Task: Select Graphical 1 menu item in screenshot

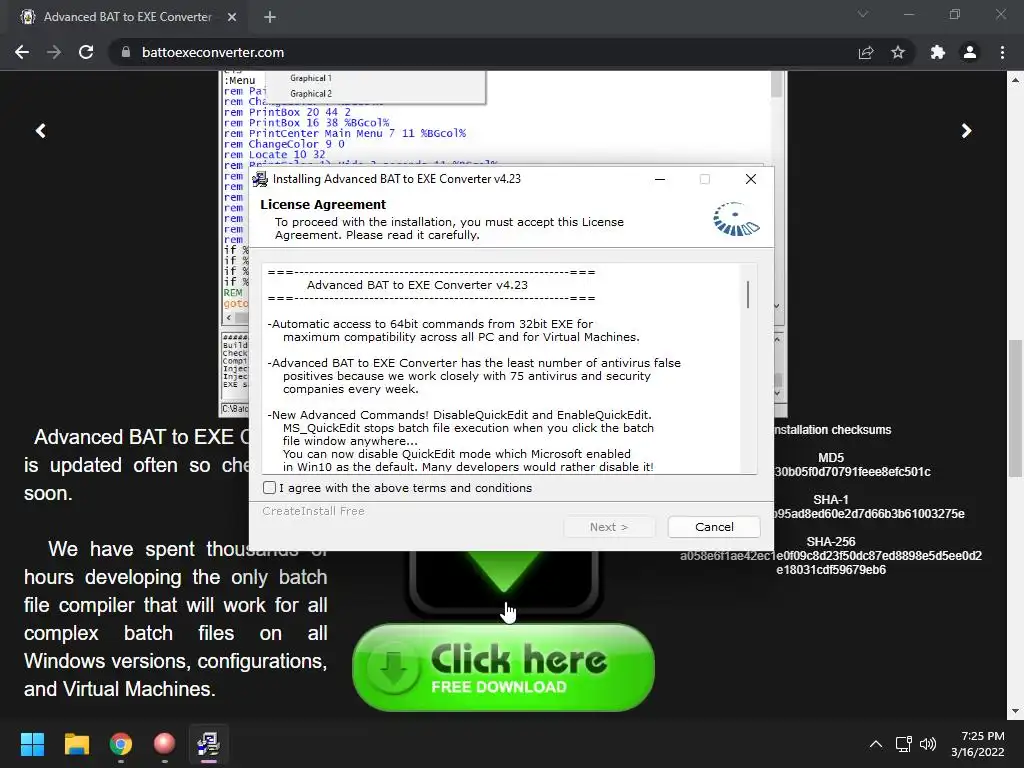Action: click(x=311, y=78)
